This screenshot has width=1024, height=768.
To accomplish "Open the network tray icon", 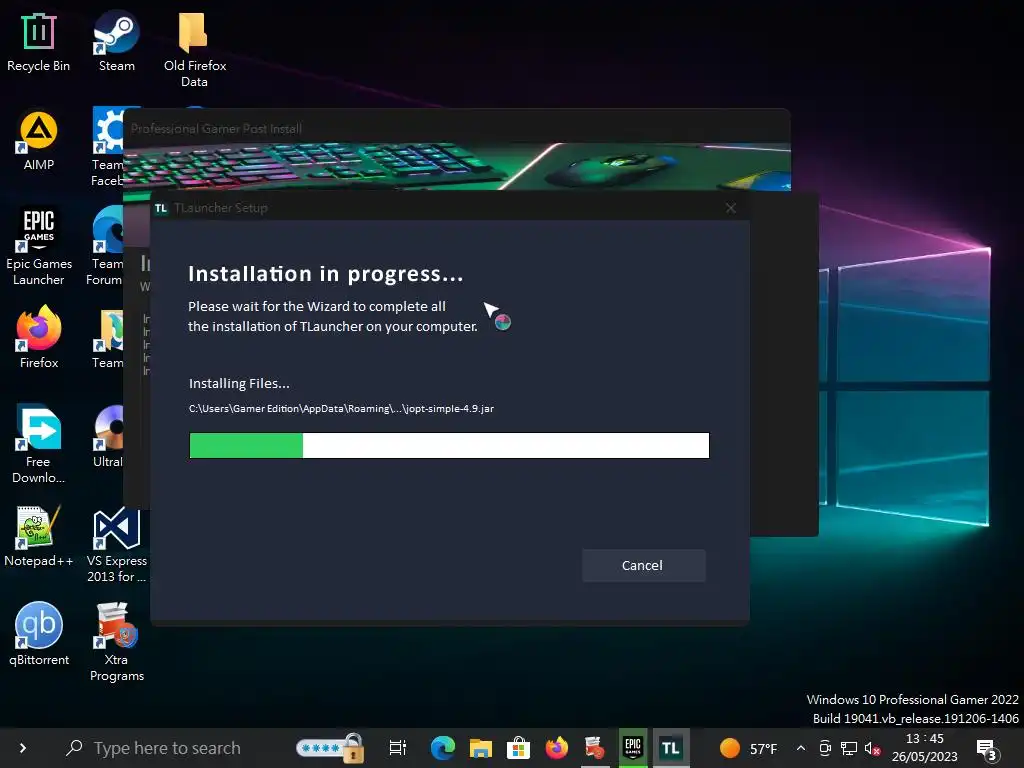I will [849, 748].
